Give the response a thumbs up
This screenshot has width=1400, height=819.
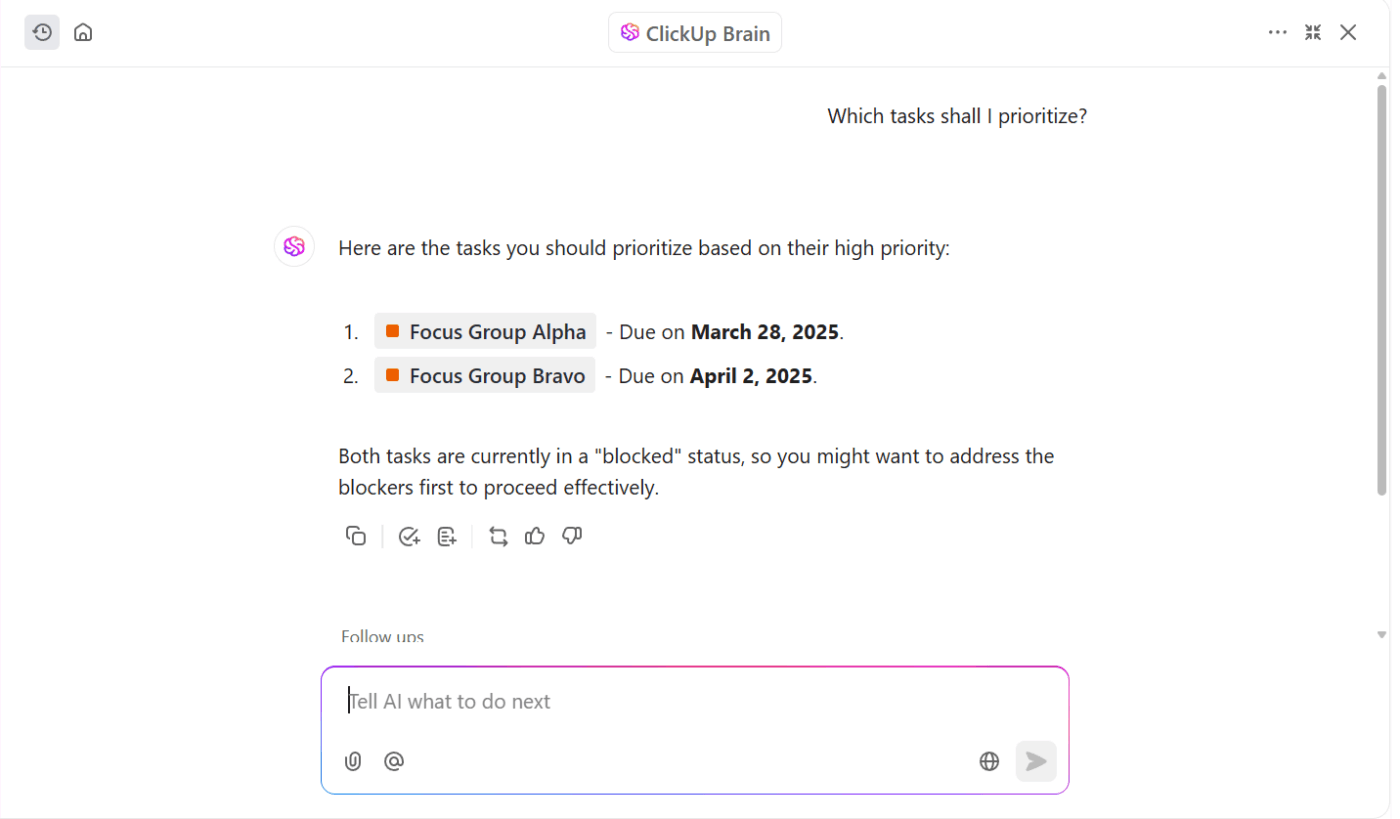click(535, 536)
